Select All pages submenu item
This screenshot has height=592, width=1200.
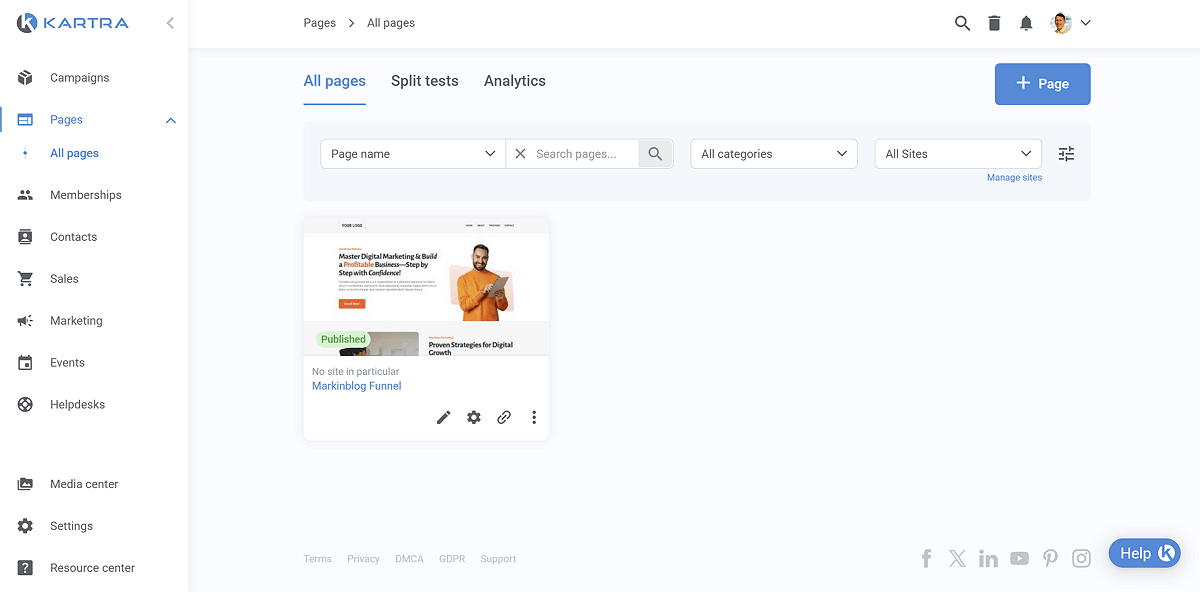point(75,153)
